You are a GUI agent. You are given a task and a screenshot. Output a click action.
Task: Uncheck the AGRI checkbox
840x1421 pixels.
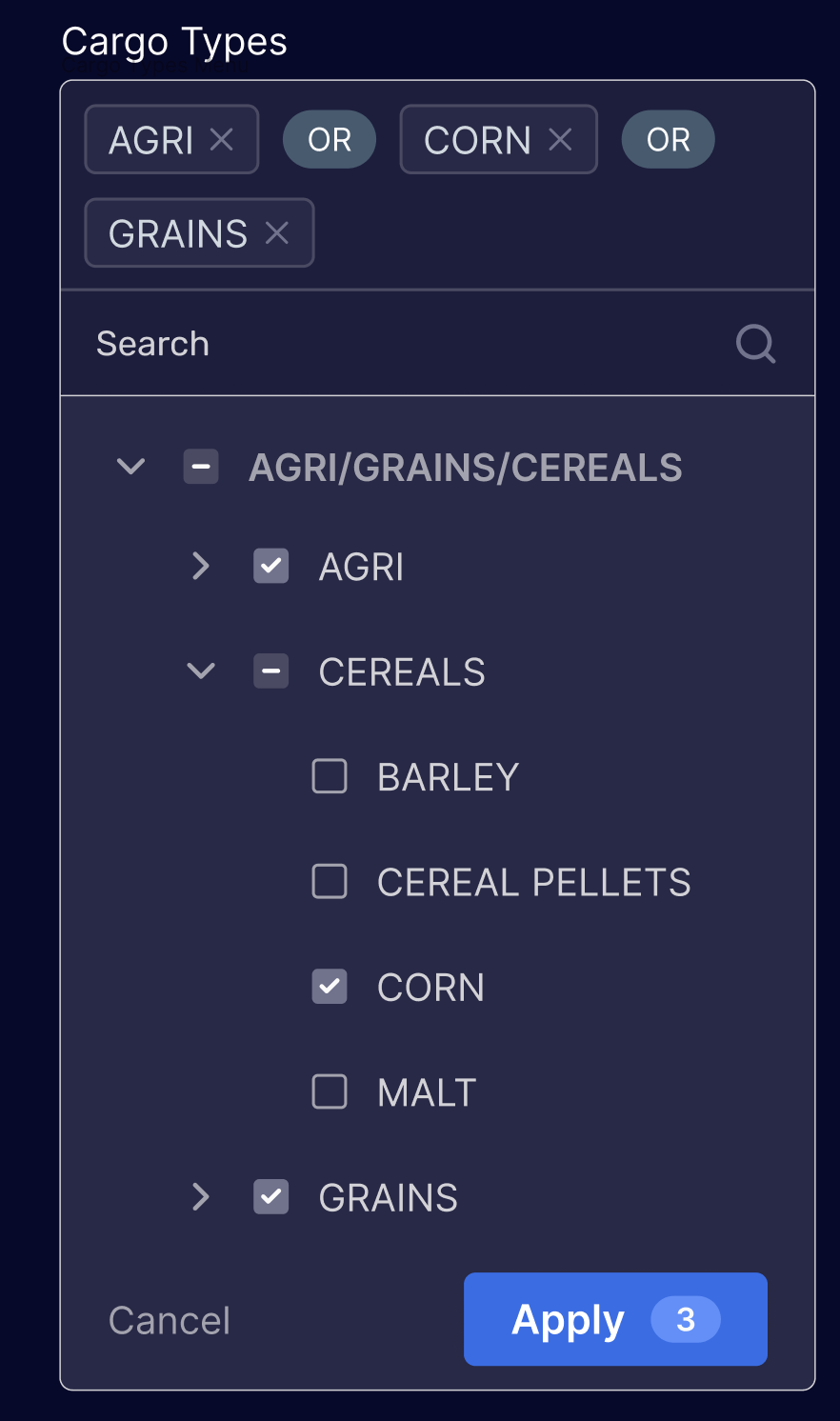coord(271,566)
